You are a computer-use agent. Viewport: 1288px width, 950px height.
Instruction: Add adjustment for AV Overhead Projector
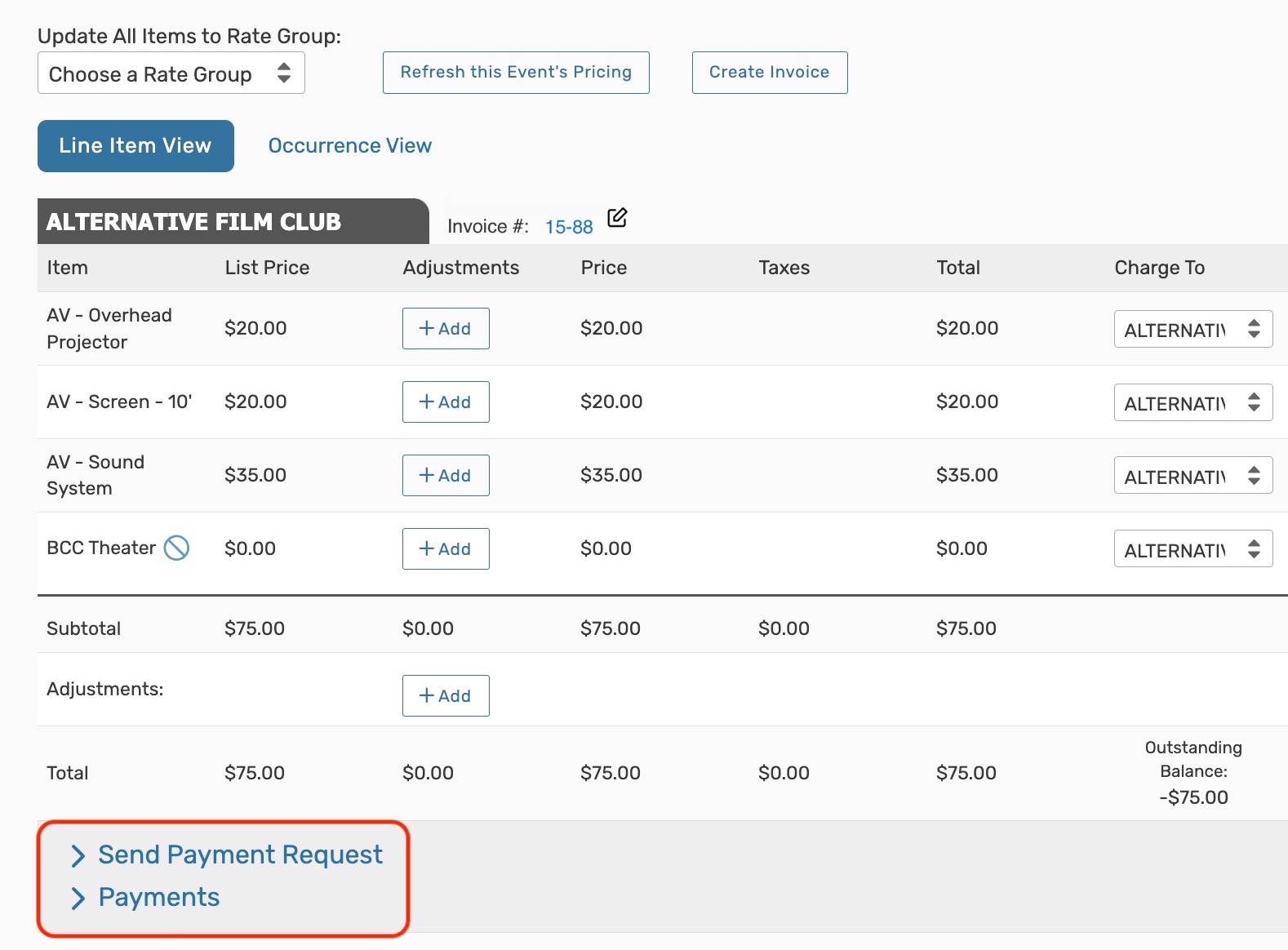click(446, 329)
